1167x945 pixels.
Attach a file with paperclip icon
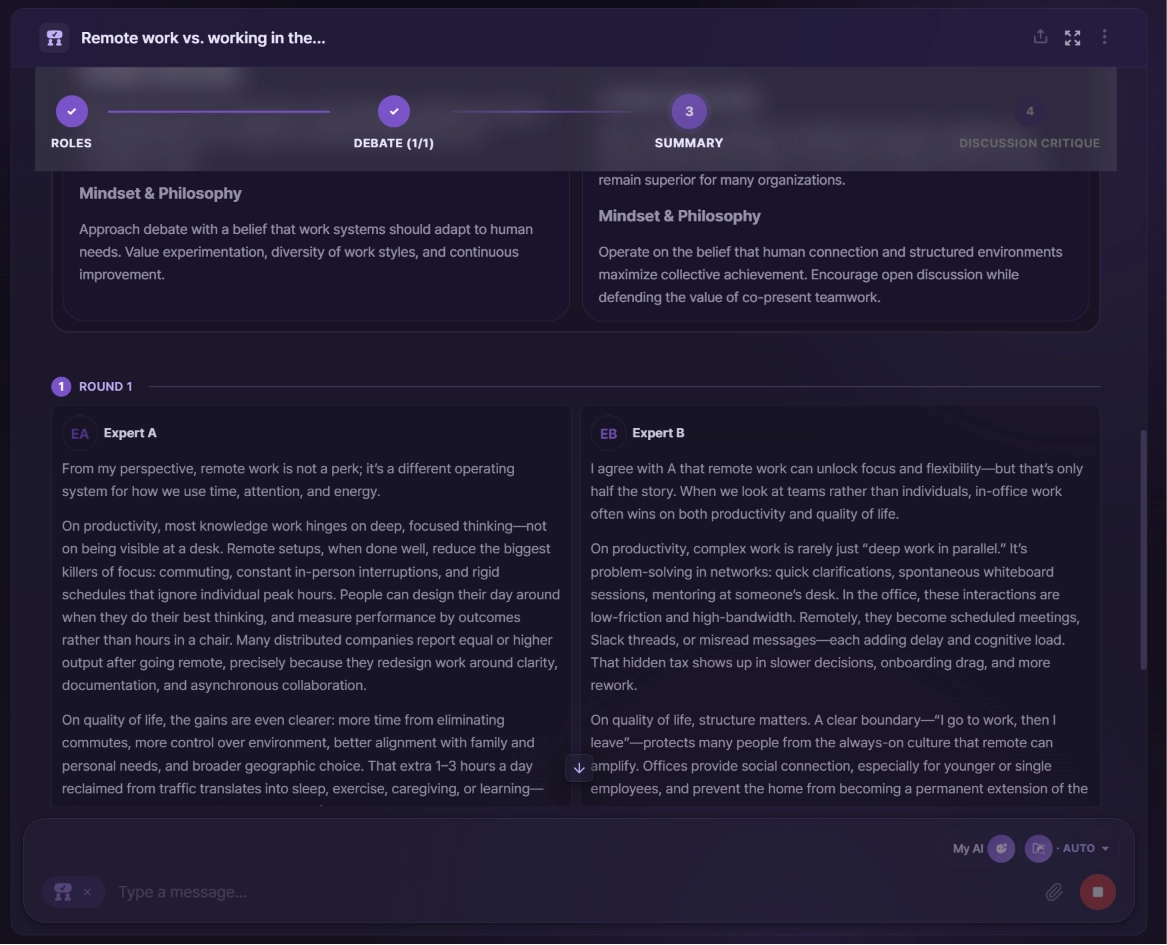pos(1054,892)
